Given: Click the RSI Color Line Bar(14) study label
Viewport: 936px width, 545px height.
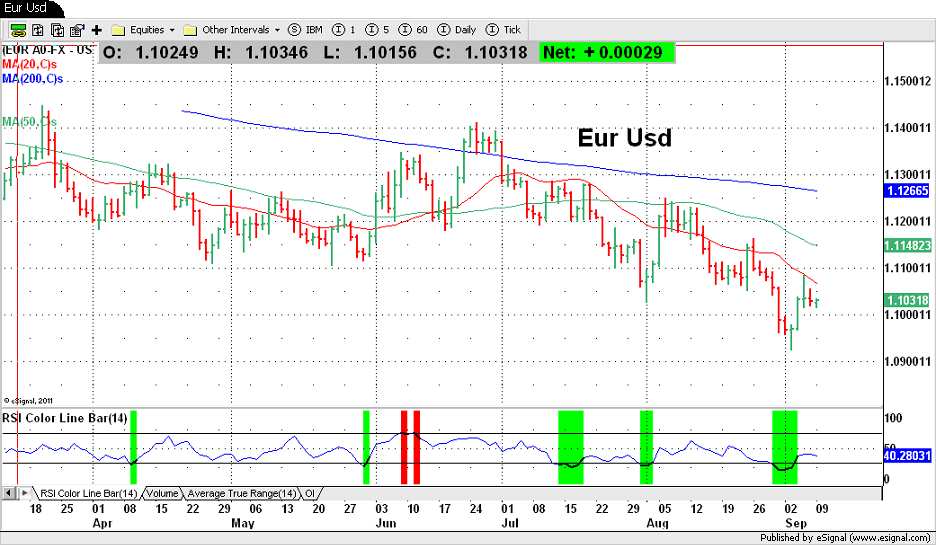Looking at the screenshot, I should (x=65, y=418).
